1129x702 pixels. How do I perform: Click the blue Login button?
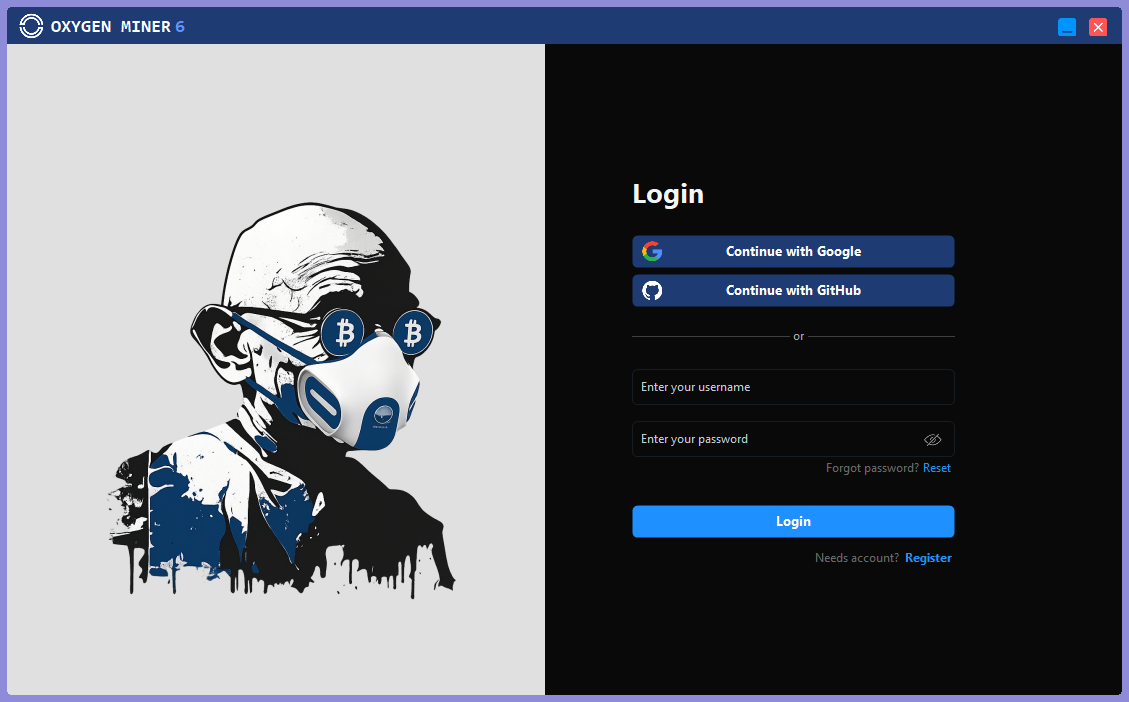tap(793, 521)
